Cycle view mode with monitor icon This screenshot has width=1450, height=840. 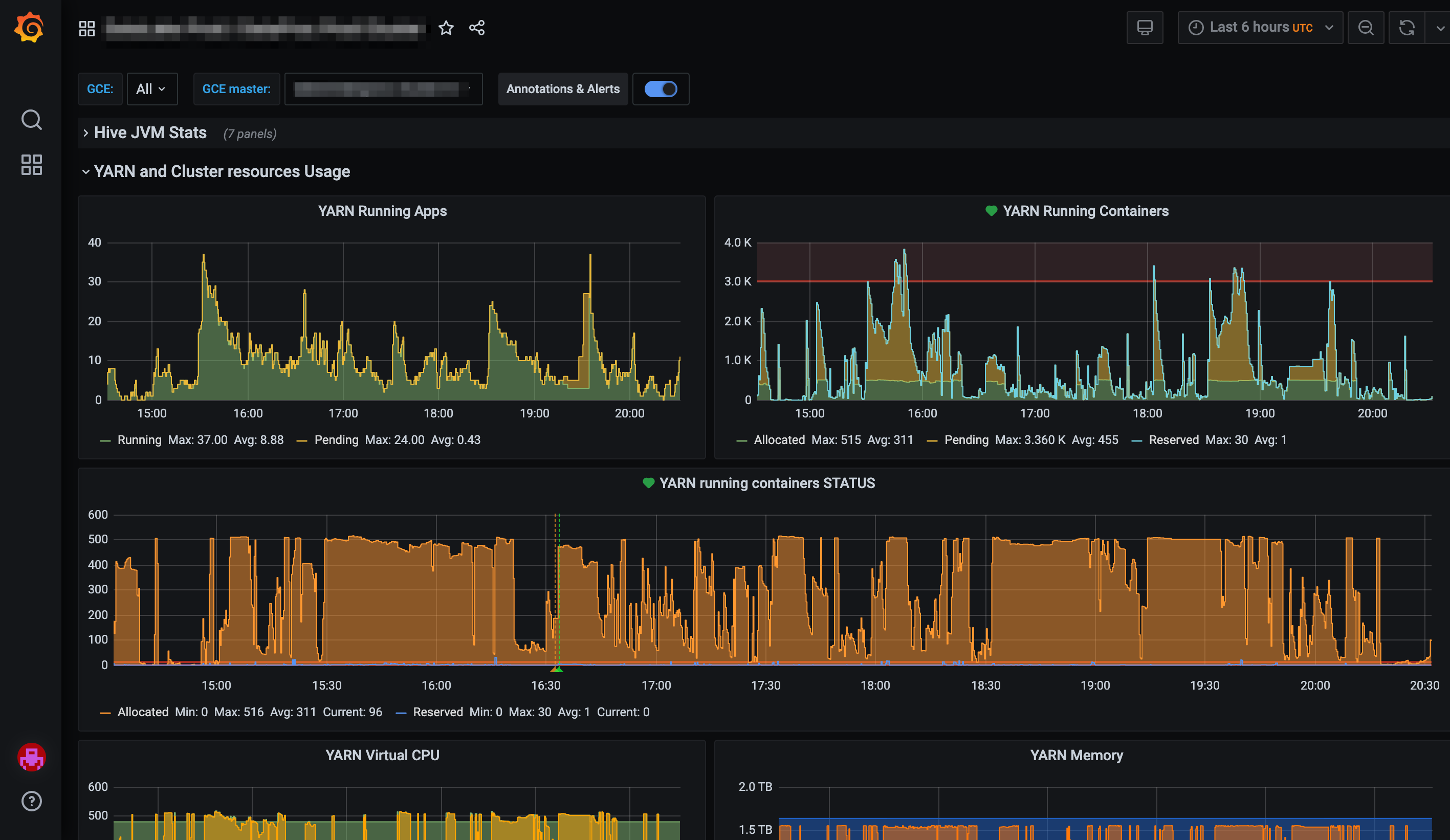pos(1145,28)
